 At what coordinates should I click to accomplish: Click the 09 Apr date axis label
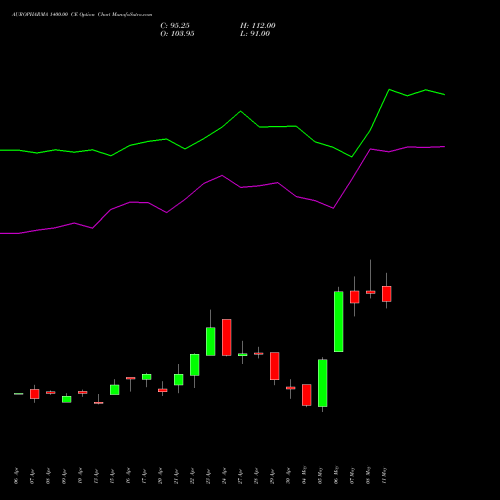pyautogui.click(x=65, y=476)
